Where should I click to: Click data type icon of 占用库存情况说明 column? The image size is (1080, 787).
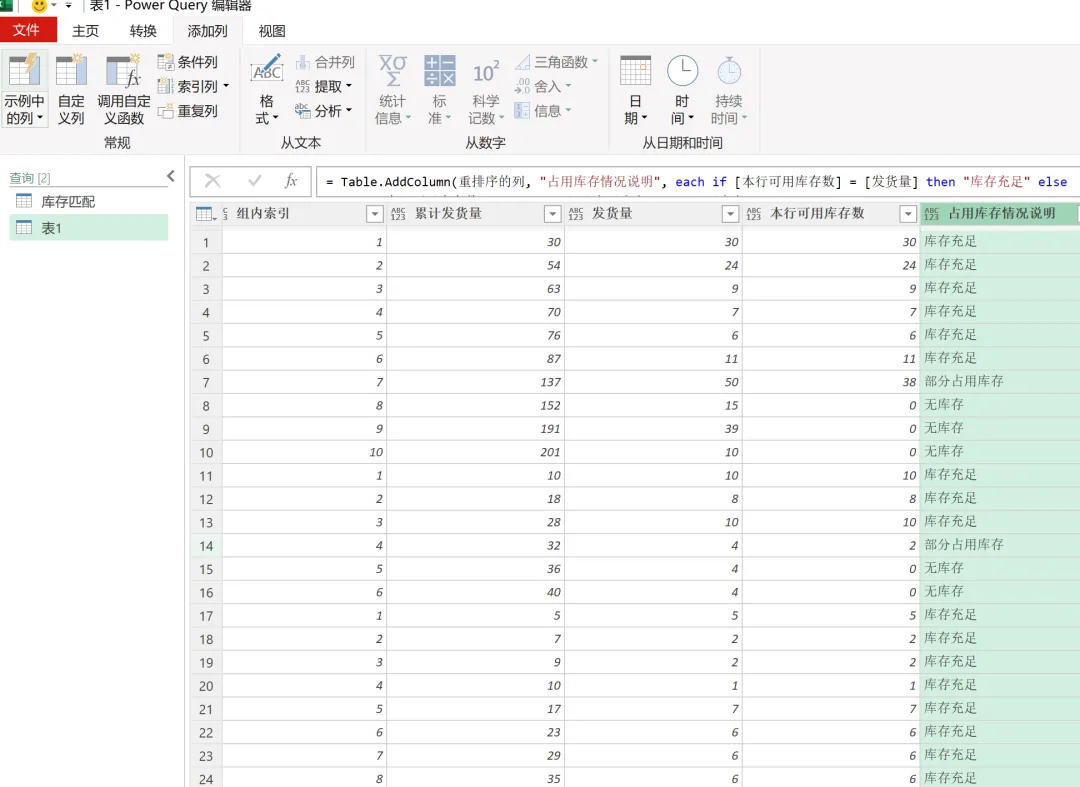(x=931, y=214)
